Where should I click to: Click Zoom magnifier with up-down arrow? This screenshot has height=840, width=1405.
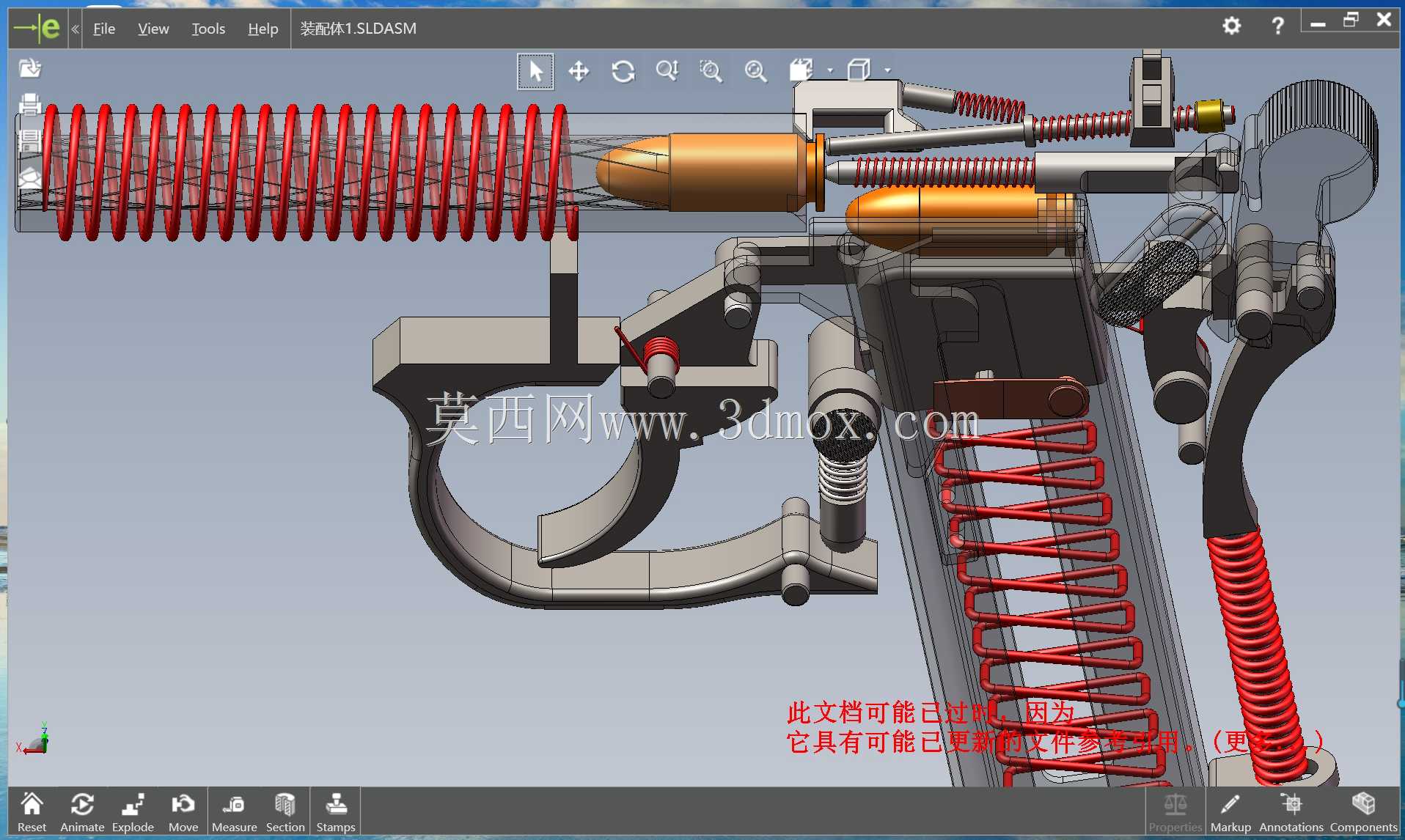667,71
